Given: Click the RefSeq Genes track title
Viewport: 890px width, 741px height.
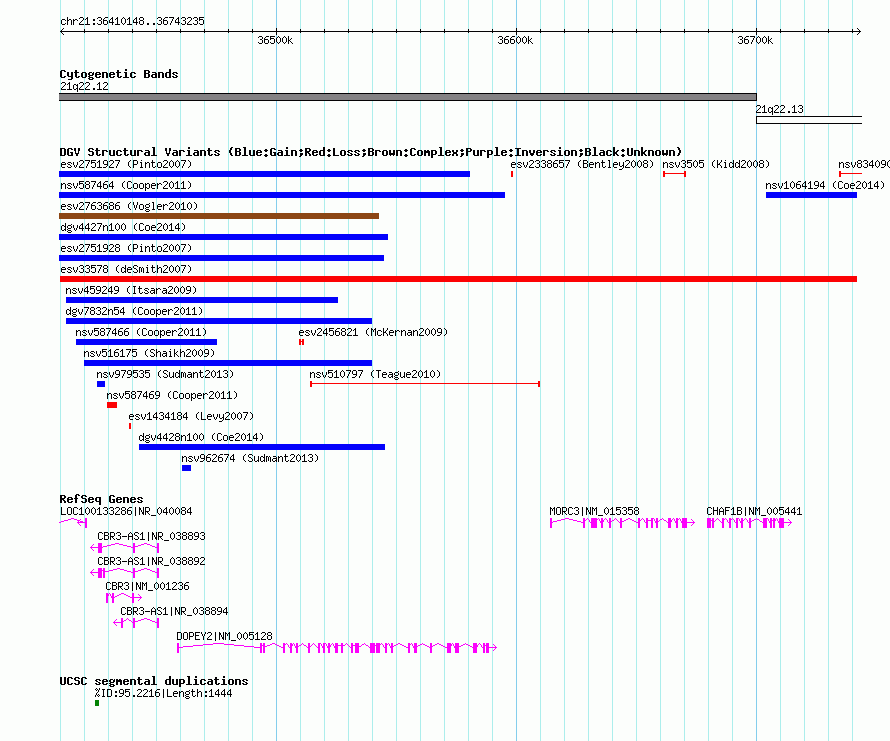Looking at the screenshot, I should tap(102, 499).
